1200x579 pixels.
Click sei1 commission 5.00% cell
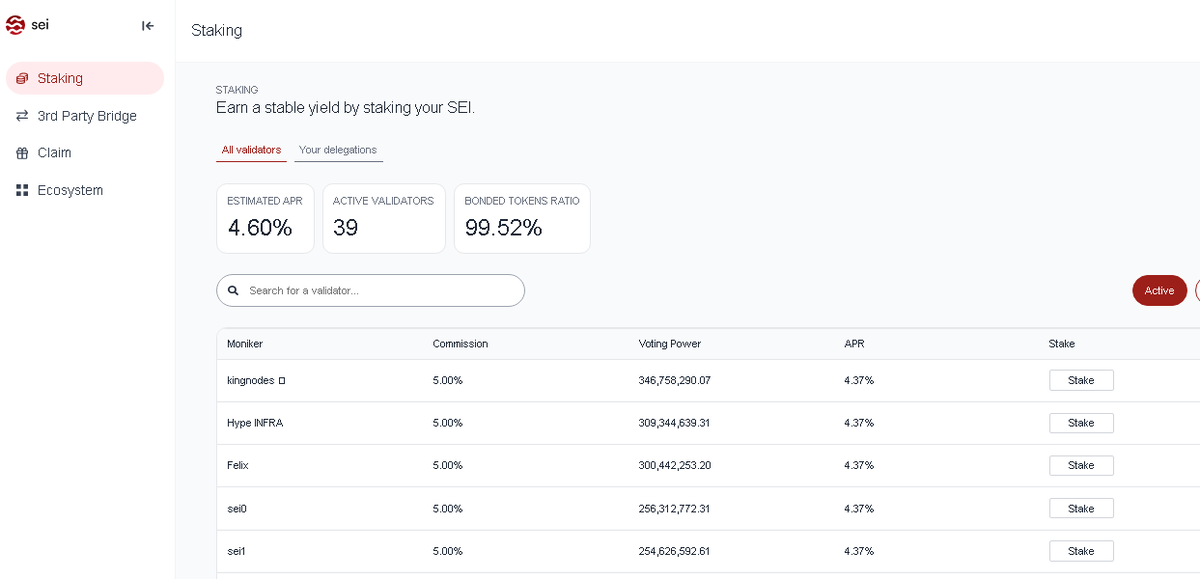click(x=448, y=551)
